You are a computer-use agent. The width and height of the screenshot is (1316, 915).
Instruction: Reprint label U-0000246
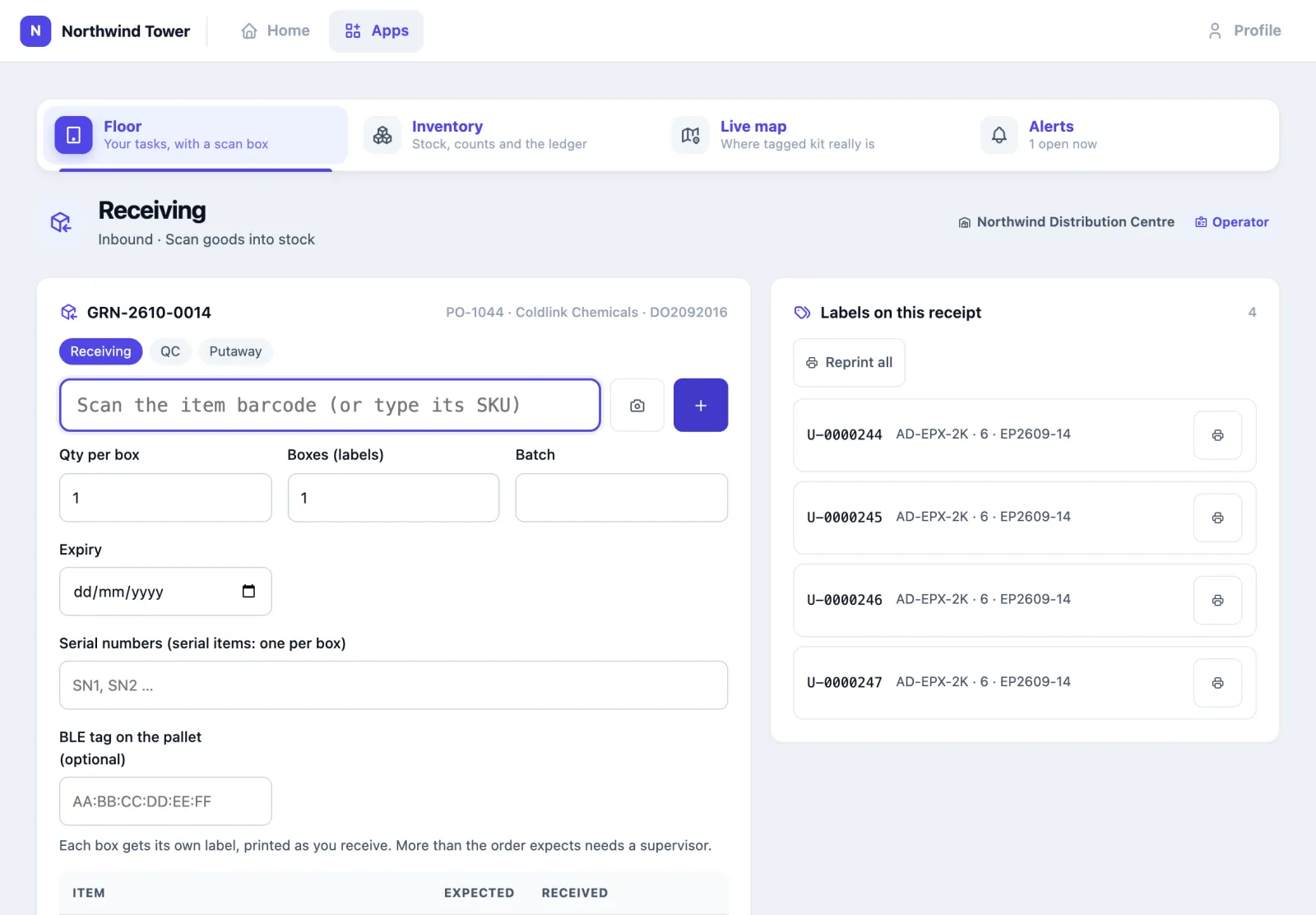[x=1217, y=601]
